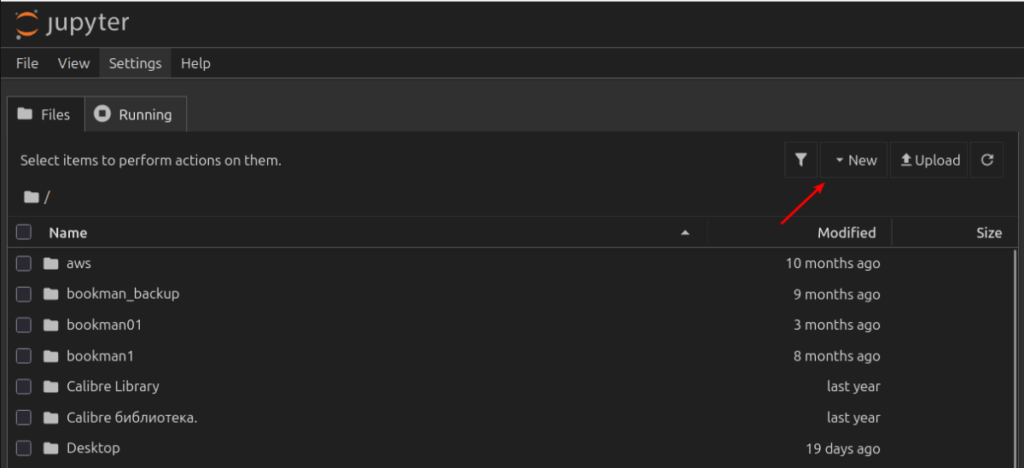This screenshot has height=468, width=1024.
Task: Click the Calibre Library folder icon
Action: 51,387
